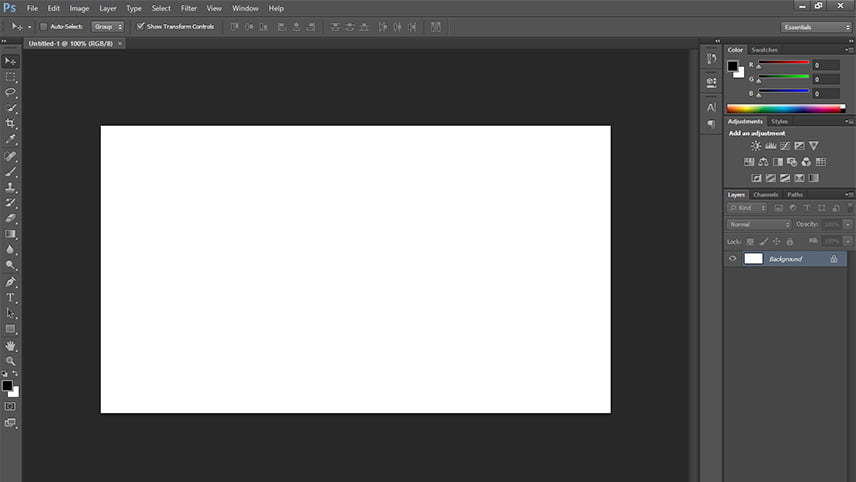The width and height of the screenshot is (856, 482).
Task: Open the collapsed Character panel icon
Action: coord(711,107)
